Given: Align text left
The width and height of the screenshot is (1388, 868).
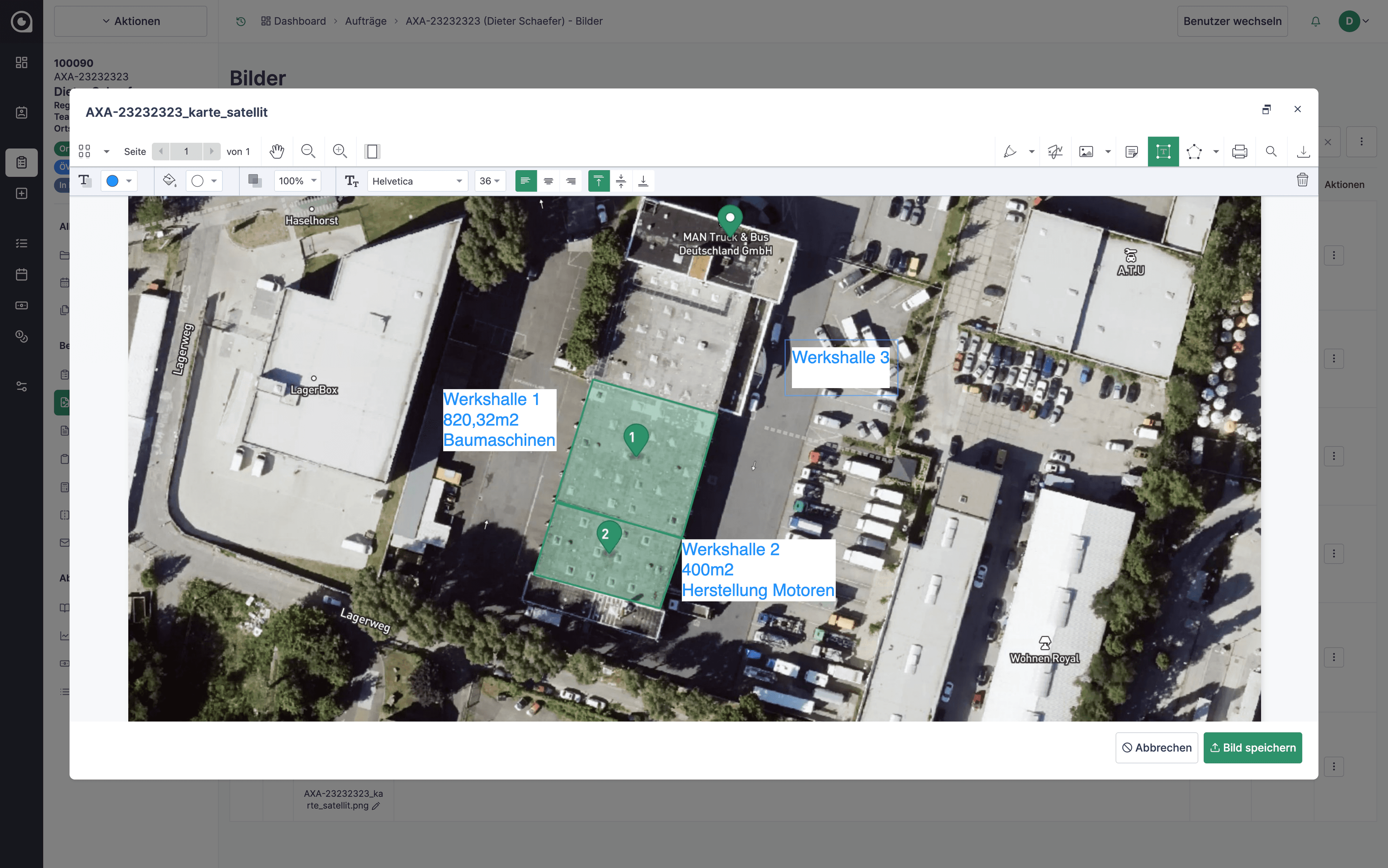Looking at the screenshot, I should click(526, 181).
